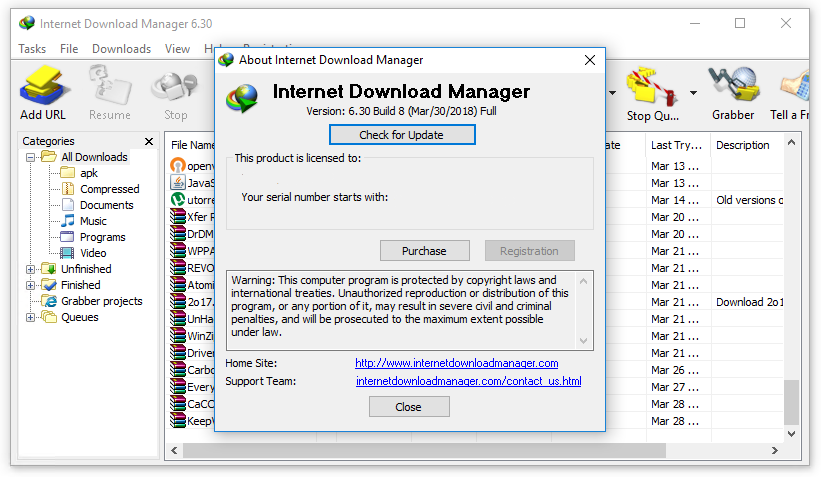The height and width of the screenshot is (477, 821).
Task: Click the Purchase button
Action: point(425,251)
